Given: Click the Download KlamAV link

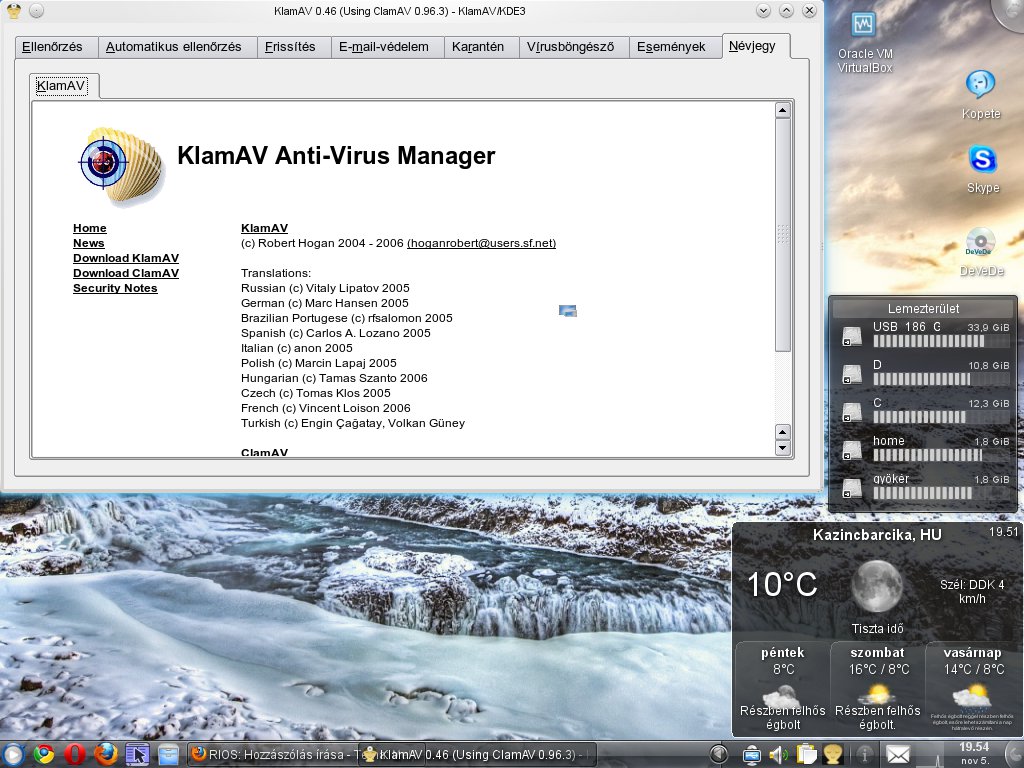Looking at the screenshot, I should 126,258.
